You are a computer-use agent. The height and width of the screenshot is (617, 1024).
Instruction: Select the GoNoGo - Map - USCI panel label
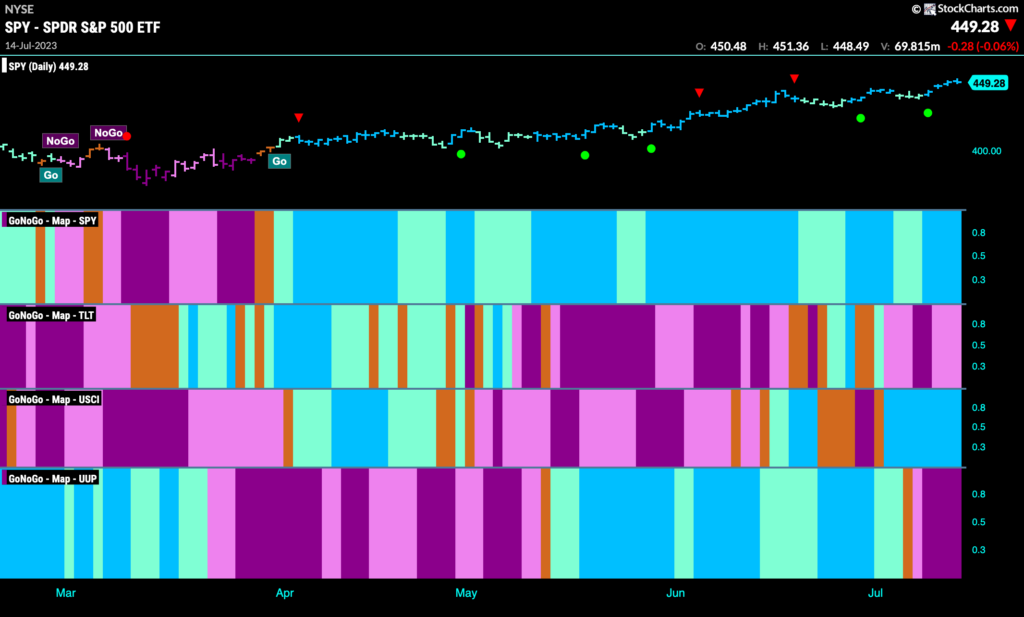pyautogui.click(x=54, y=399)
